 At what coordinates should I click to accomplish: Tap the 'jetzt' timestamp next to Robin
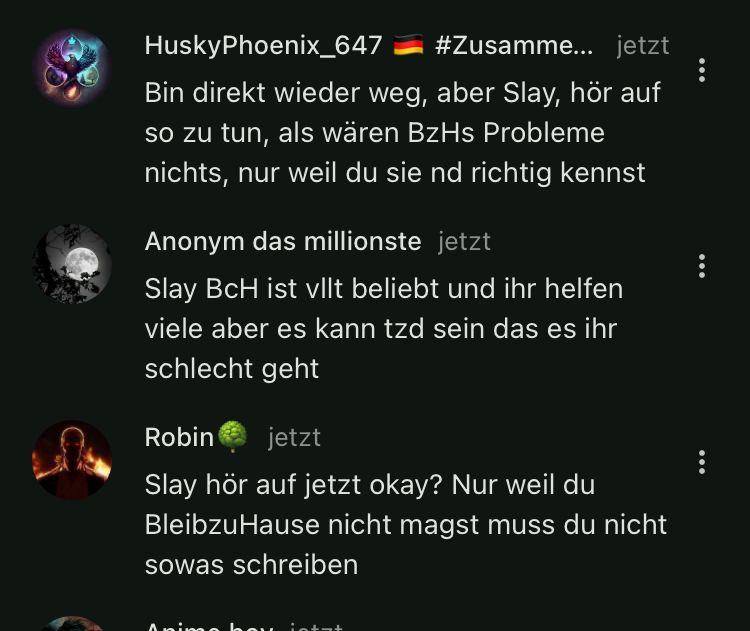coord(294,438)
